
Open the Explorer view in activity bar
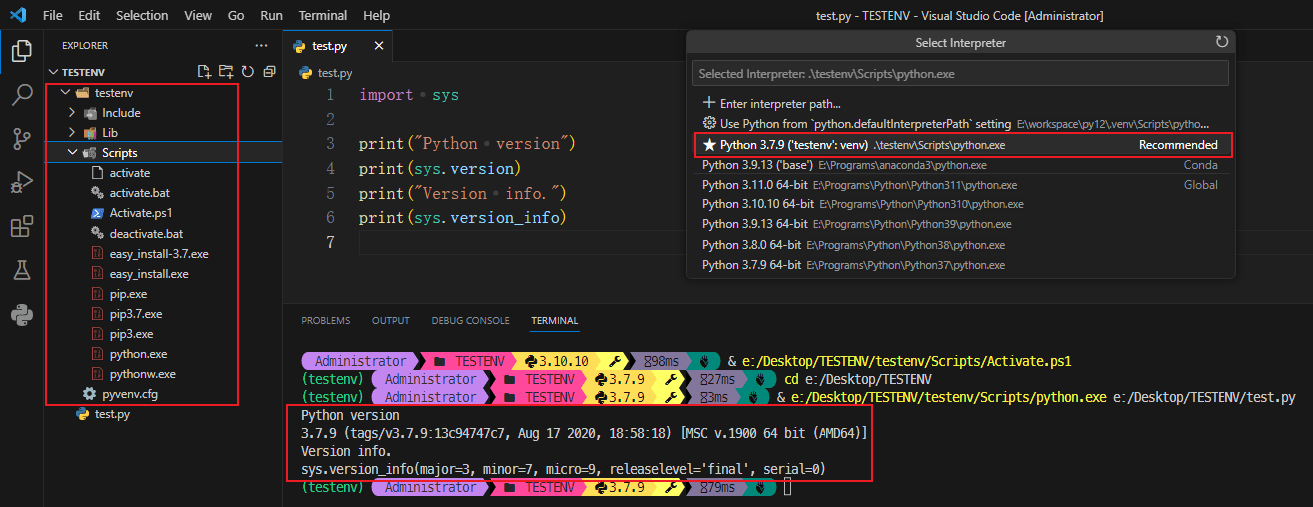[x=21, y=51]
